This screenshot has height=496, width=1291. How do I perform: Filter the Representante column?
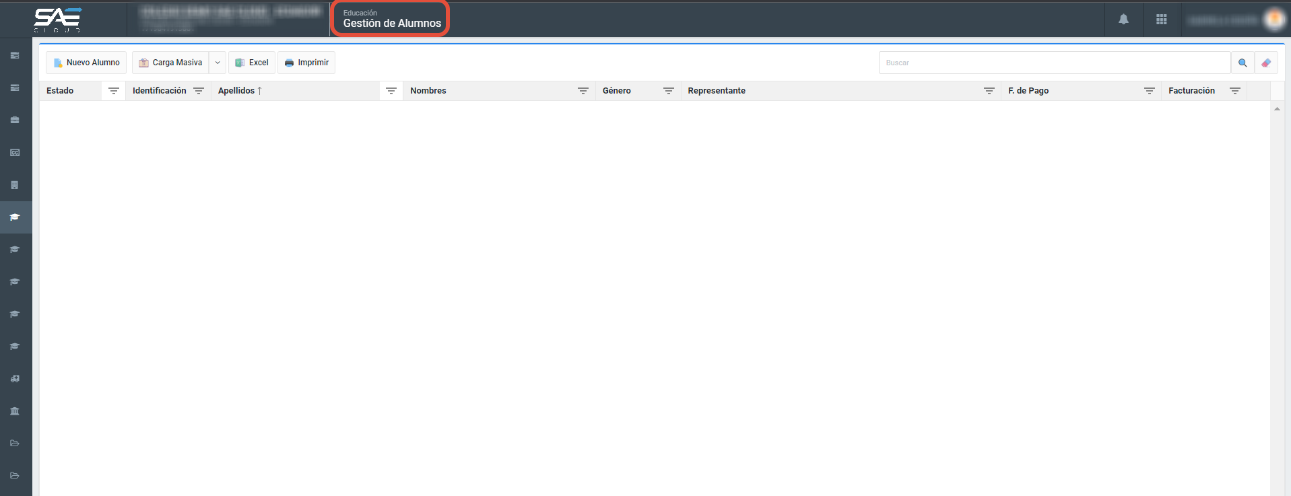point(989,91)
